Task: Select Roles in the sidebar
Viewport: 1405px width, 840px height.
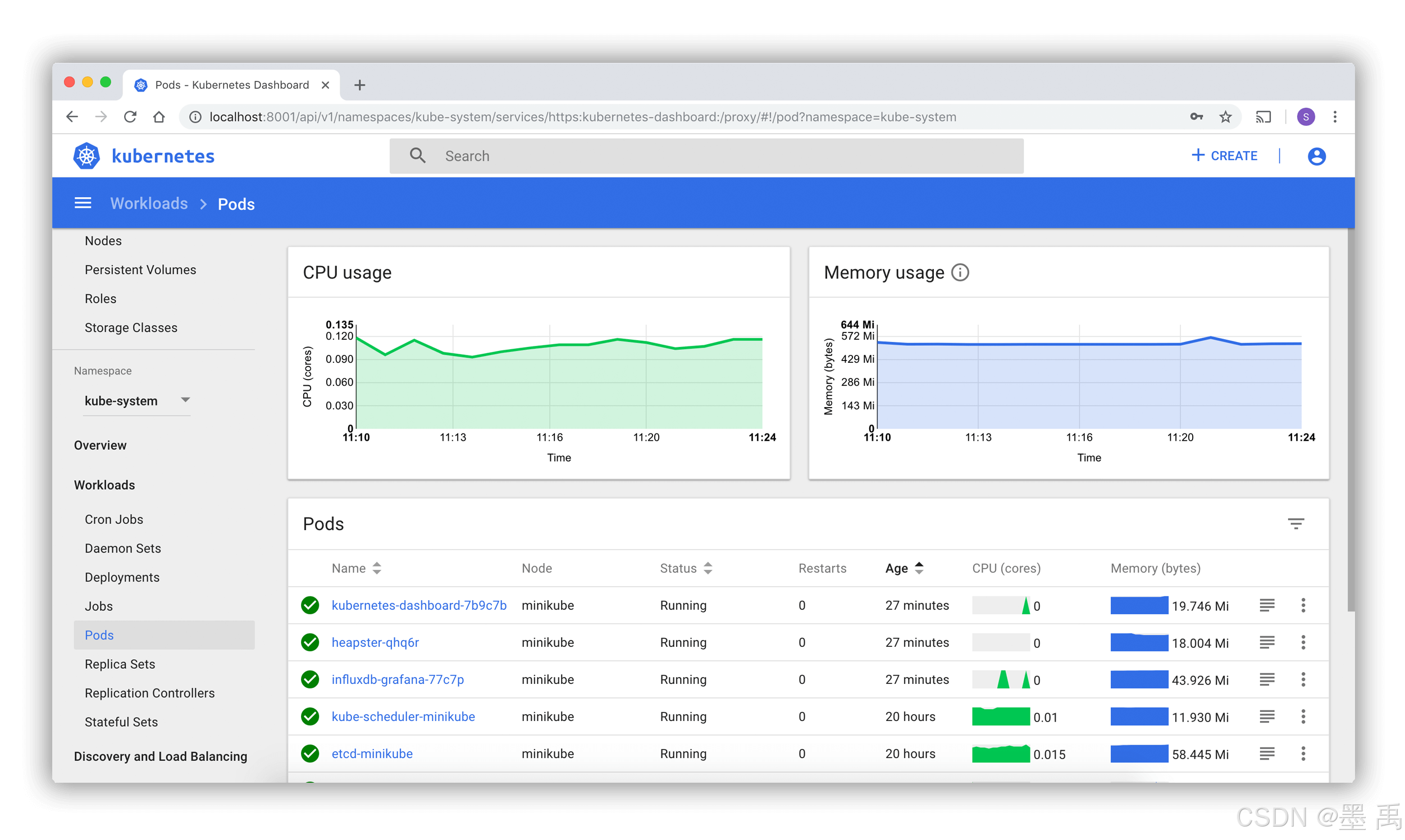Action: [101, 299]
